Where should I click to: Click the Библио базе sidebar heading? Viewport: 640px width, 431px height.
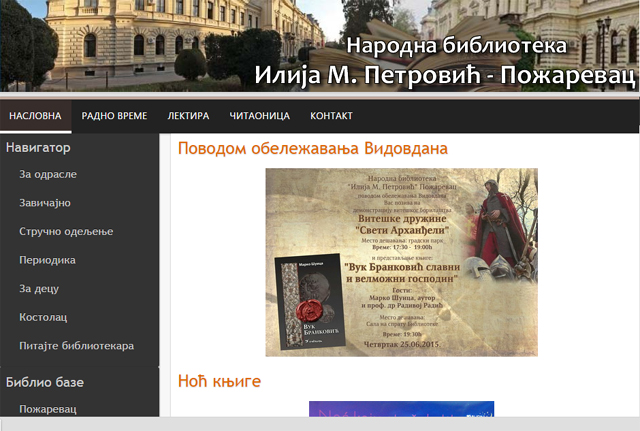click(45, 382)
